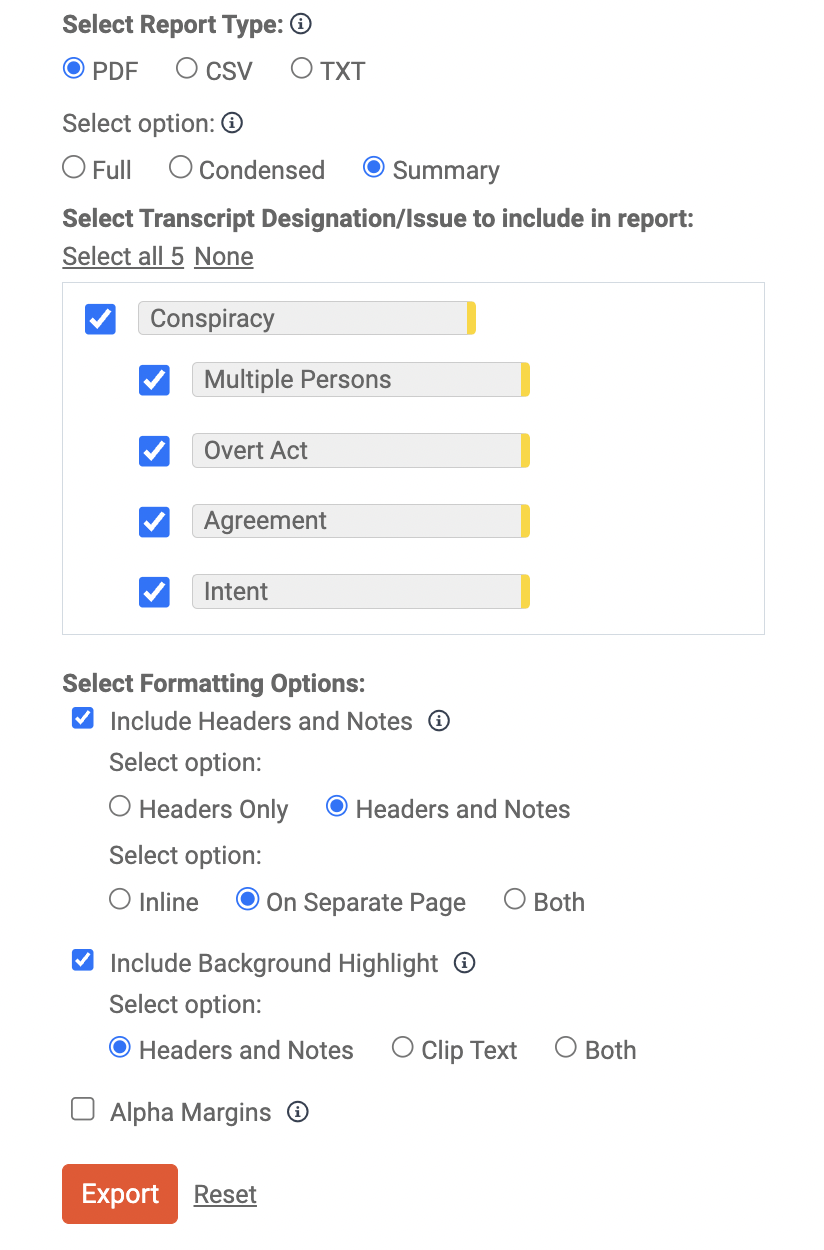Click the Select all 5 link
Viewport: 824px width, 1250px height.
123,257
